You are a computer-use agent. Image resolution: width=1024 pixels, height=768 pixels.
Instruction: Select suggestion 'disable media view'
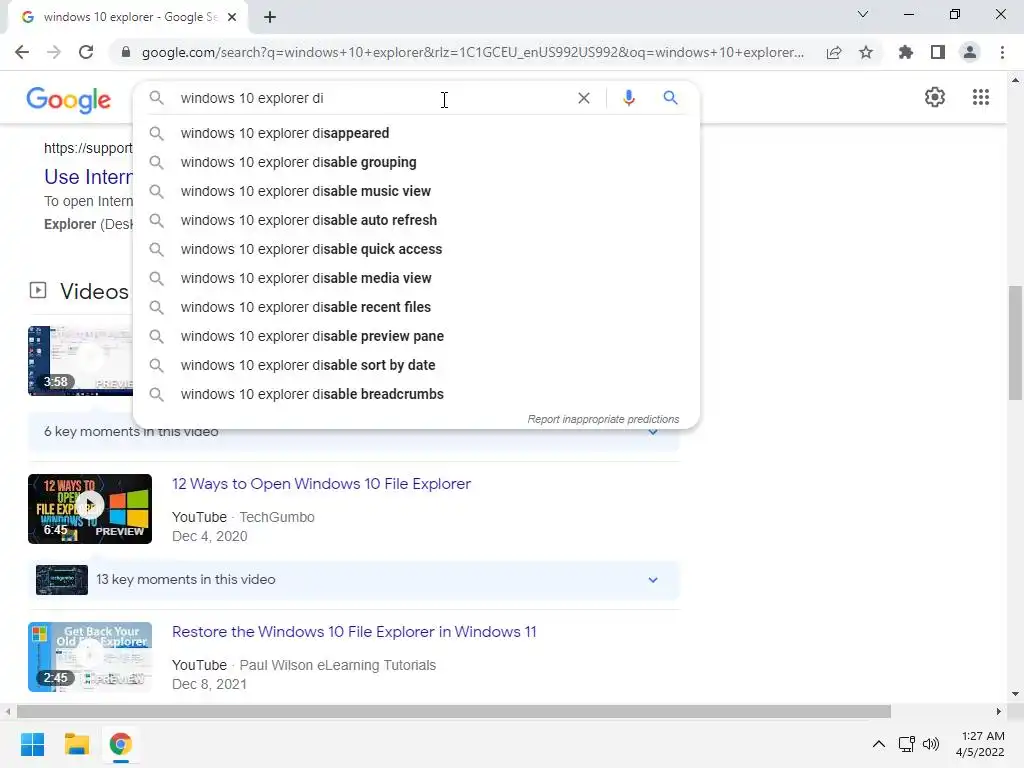416,278
